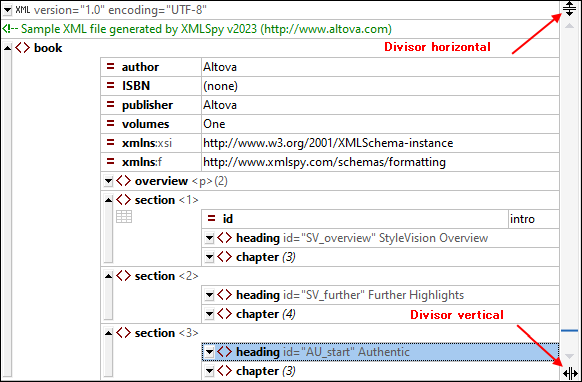Select the author value Altova
The height and width of the screenshot is (382, 582).
(x=220, y=67)
